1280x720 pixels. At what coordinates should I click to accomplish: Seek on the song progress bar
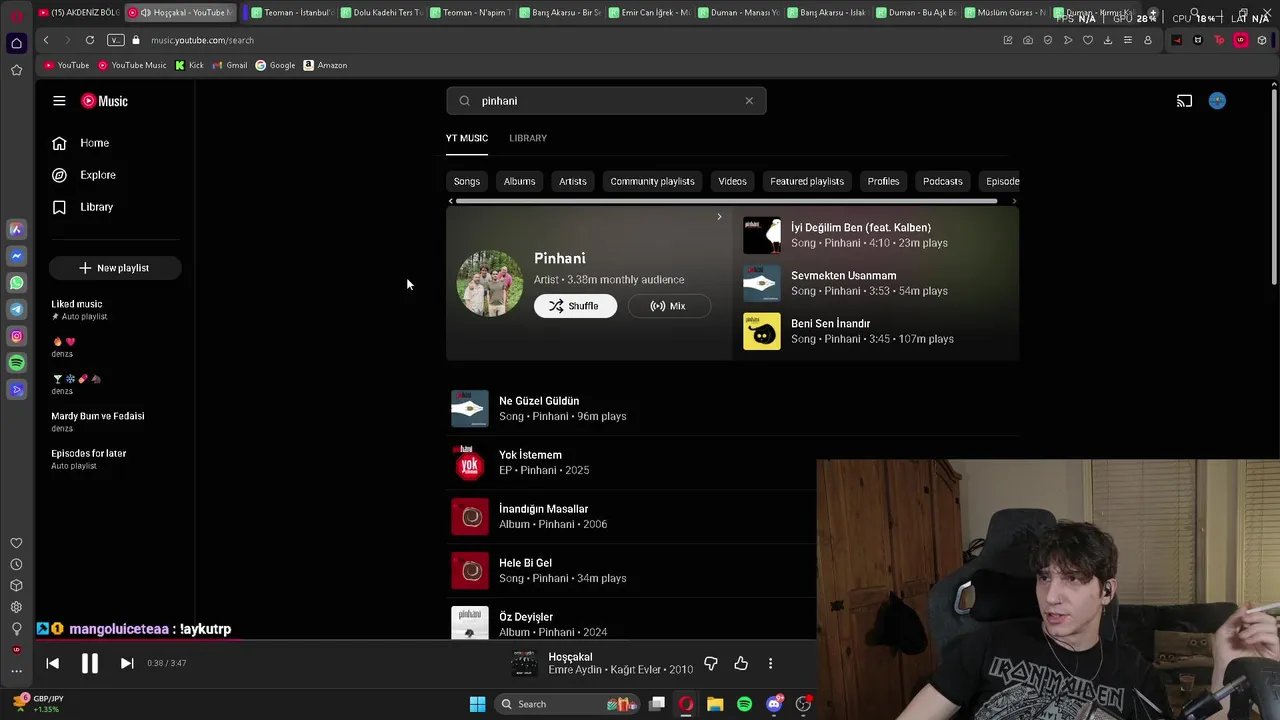tap(426, 640)
